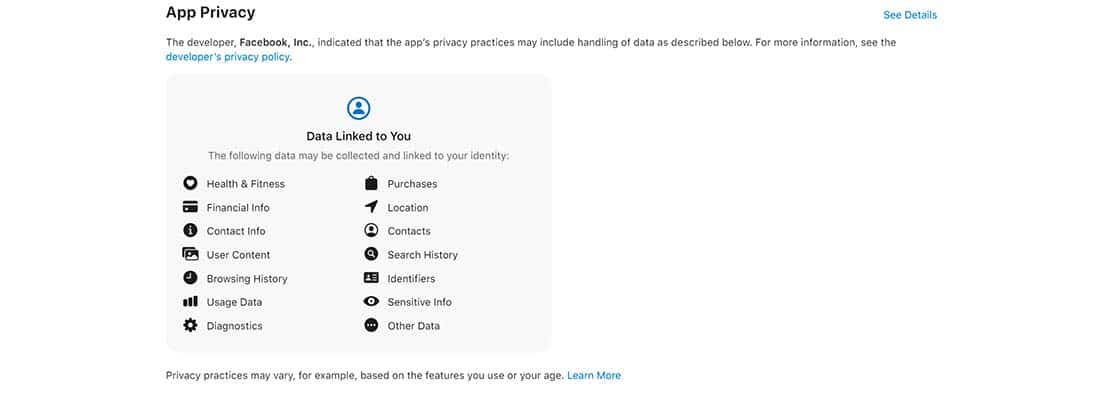Open the See Details link
1100x400 pixels.
(910, 15)
